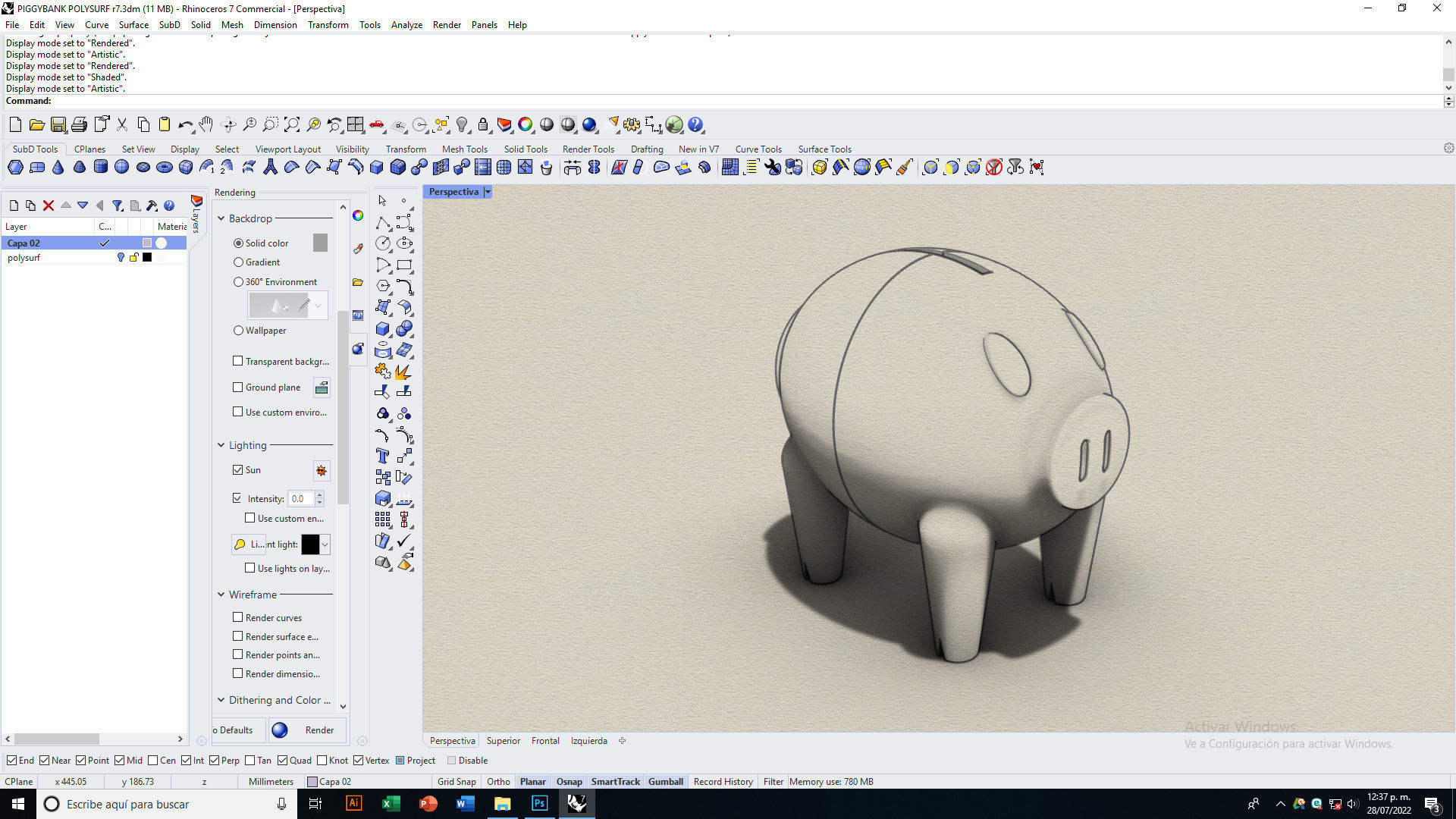Open ambient light color dropdown arrow
1456x819 pixels.
click(x=325, y=544)
